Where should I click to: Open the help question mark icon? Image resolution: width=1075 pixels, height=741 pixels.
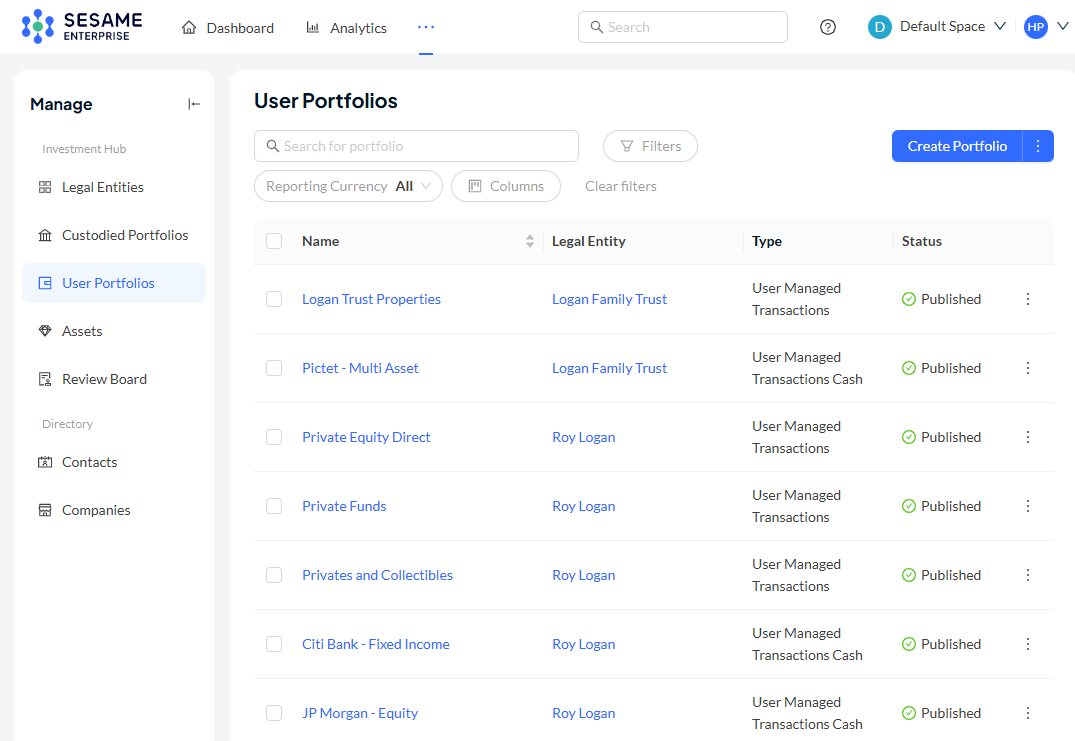pos(828,27)
